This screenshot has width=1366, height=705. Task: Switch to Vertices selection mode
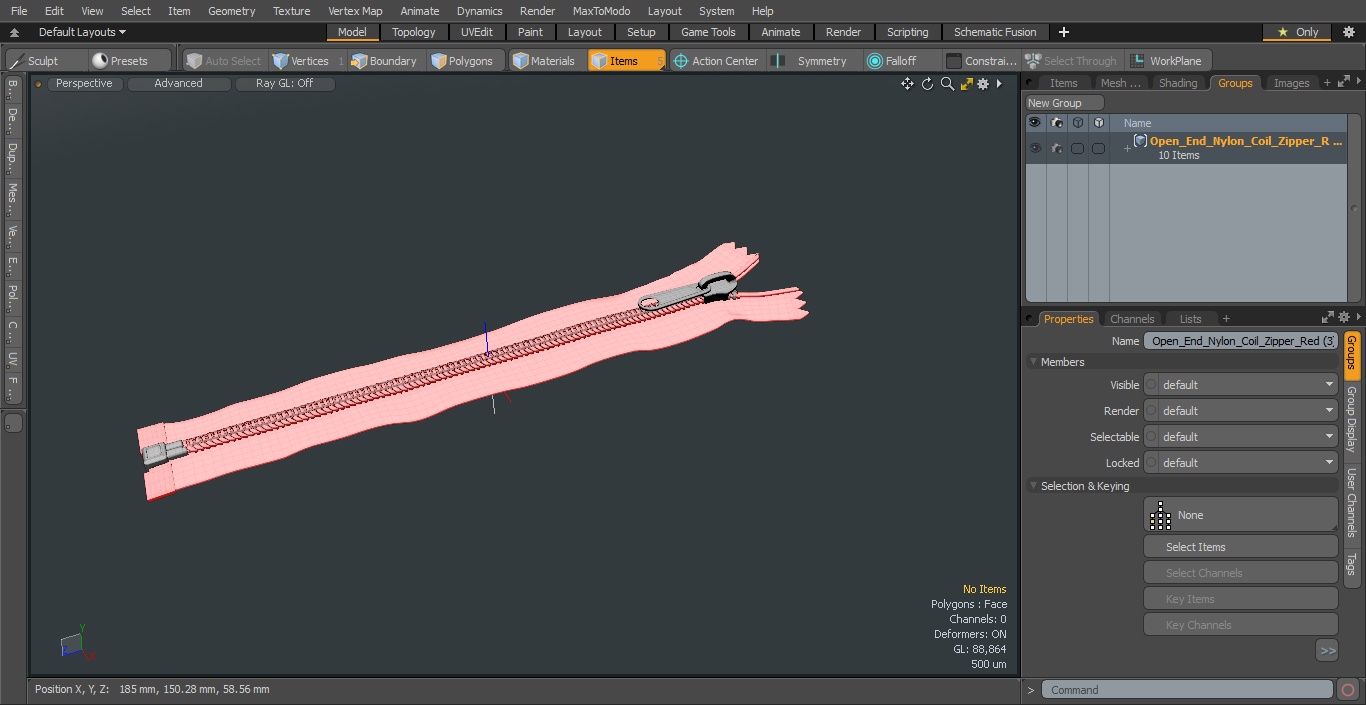coord(300,61)
